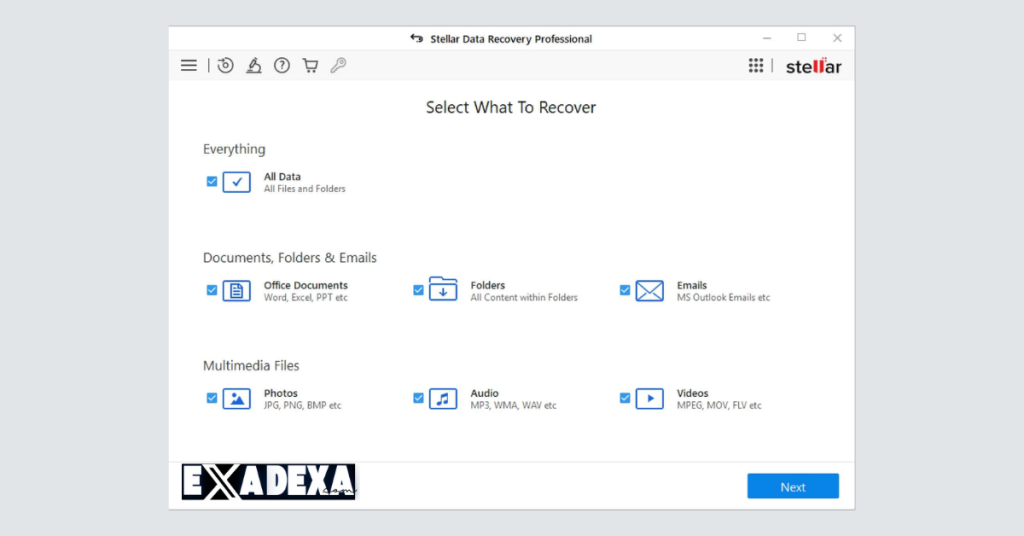Uncheck the All Data checkbox
The width and height of the screenshot is (1024, 536).
tap(212, 181)
